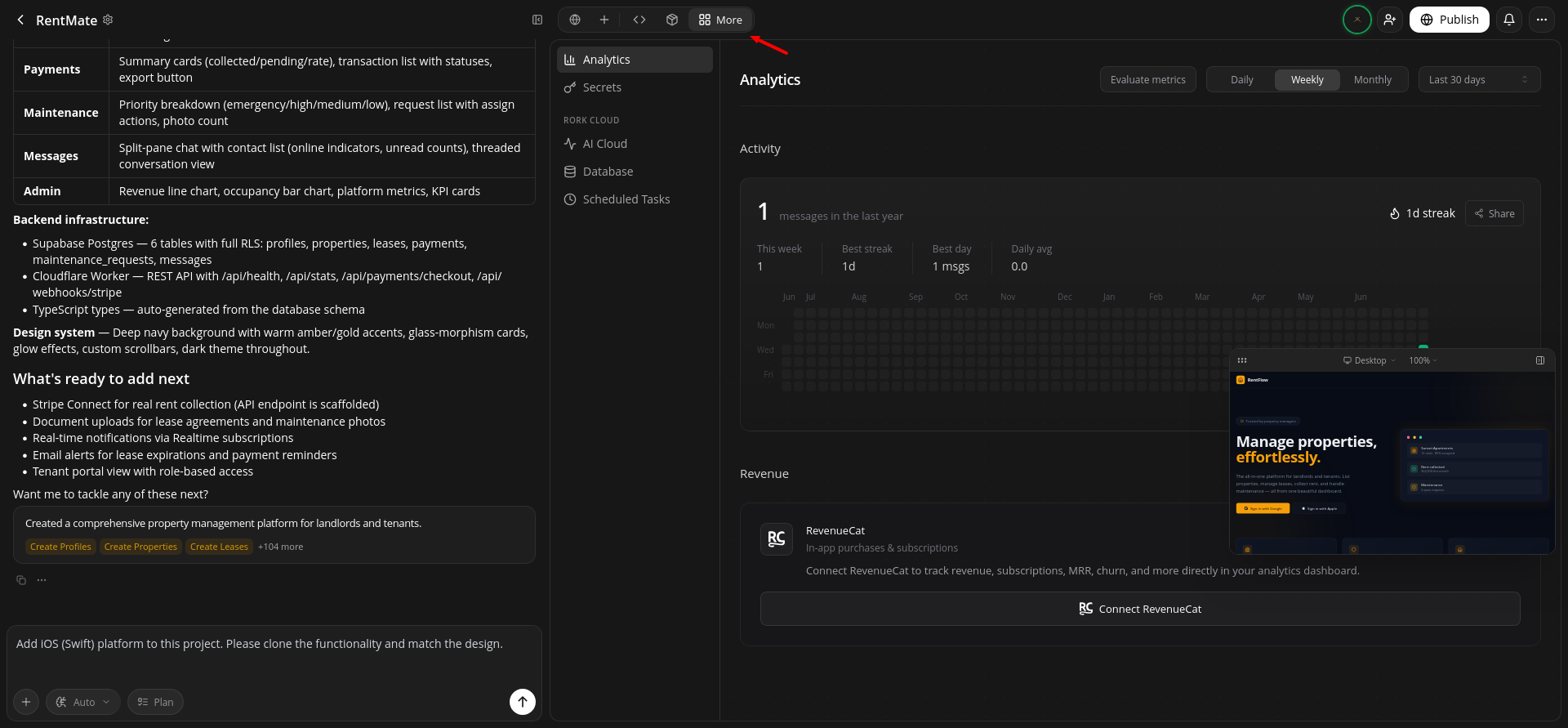1568x728 pixels.
Task: Open the More menu tab
Action: pyautogui.click(x=720, y=20)
